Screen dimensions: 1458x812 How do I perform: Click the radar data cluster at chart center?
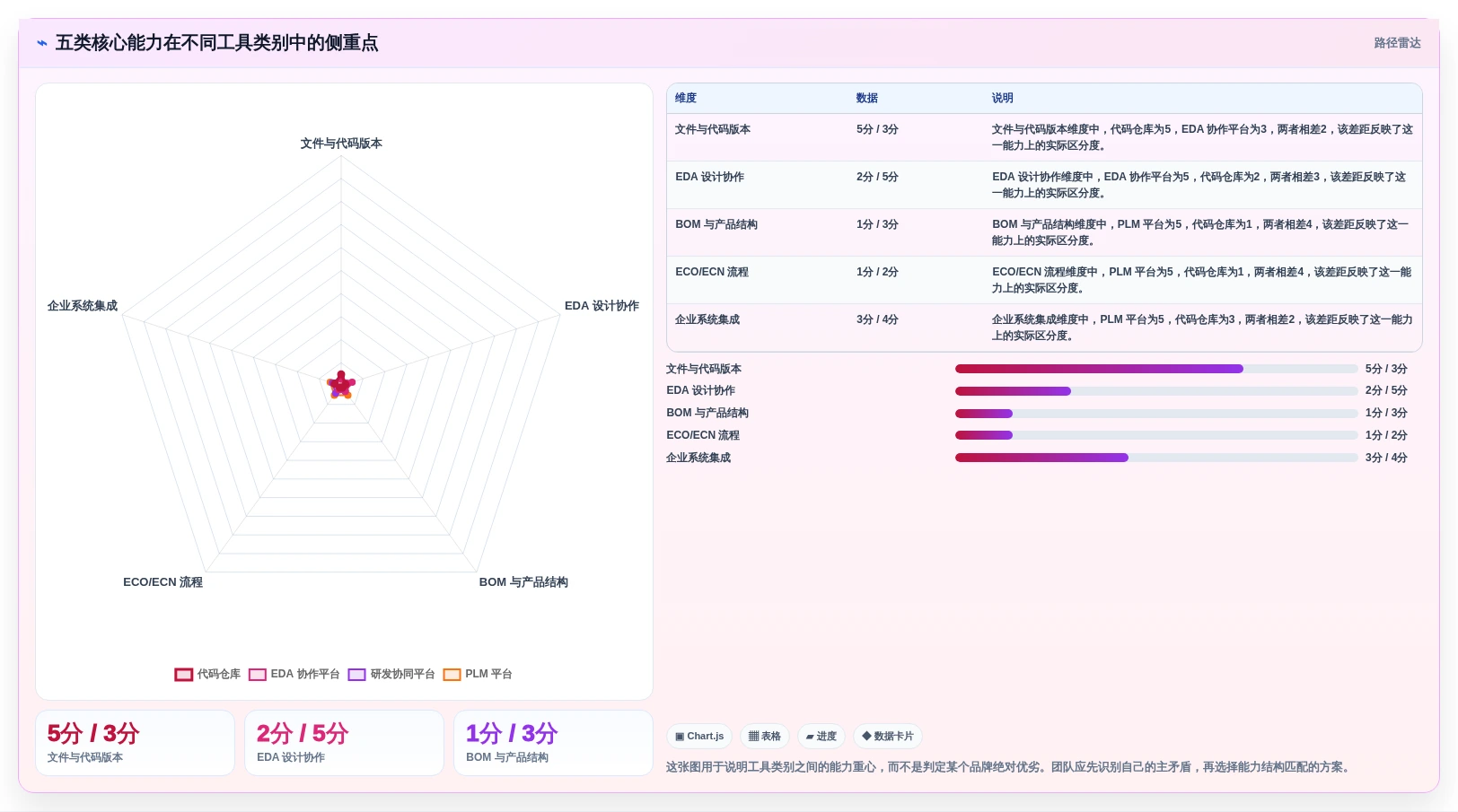click(x=341, y=385)
